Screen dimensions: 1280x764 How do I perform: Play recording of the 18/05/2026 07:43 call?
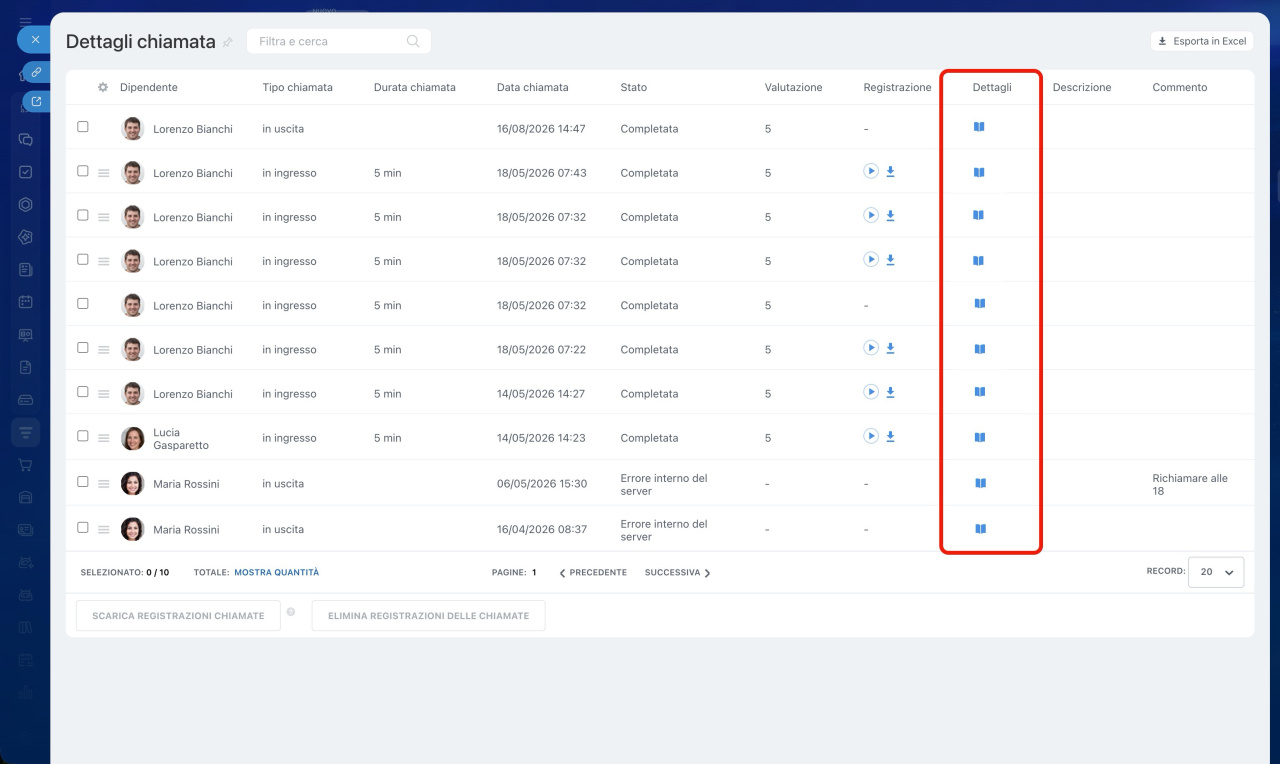point(871,171)
